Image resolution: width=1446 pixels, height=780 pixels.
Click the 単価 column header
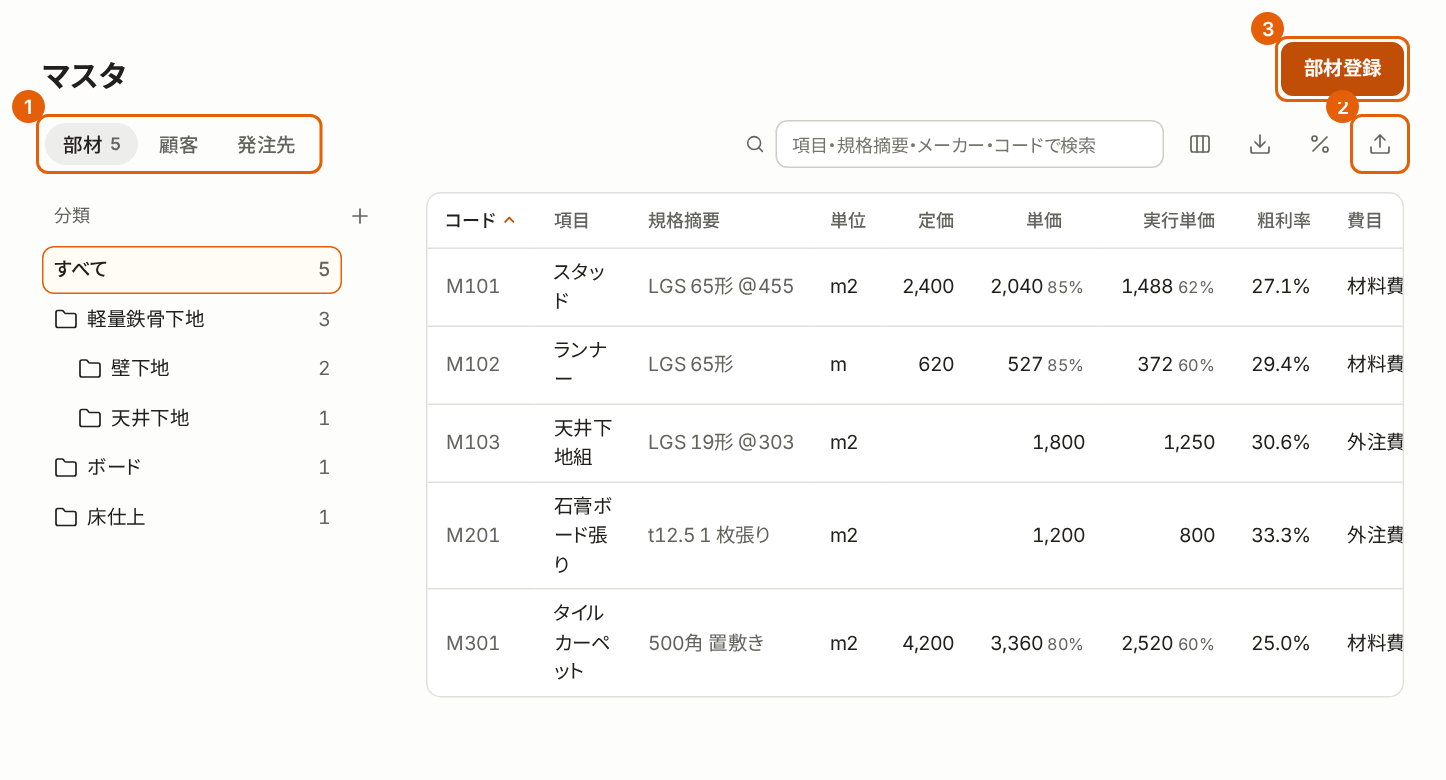coord(1044,221)
